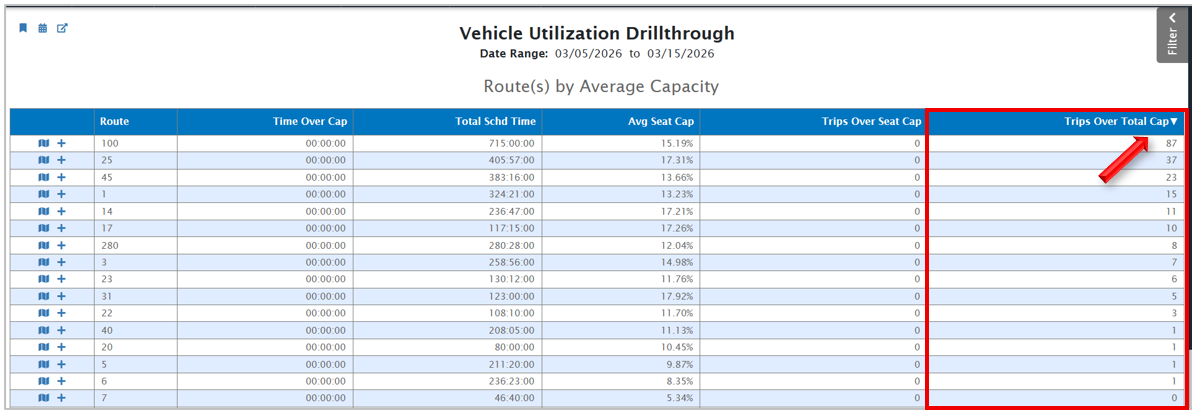This screenshot has width=1192, height=417.
Task: Open the map for Route 6
Action: [44, 381]
